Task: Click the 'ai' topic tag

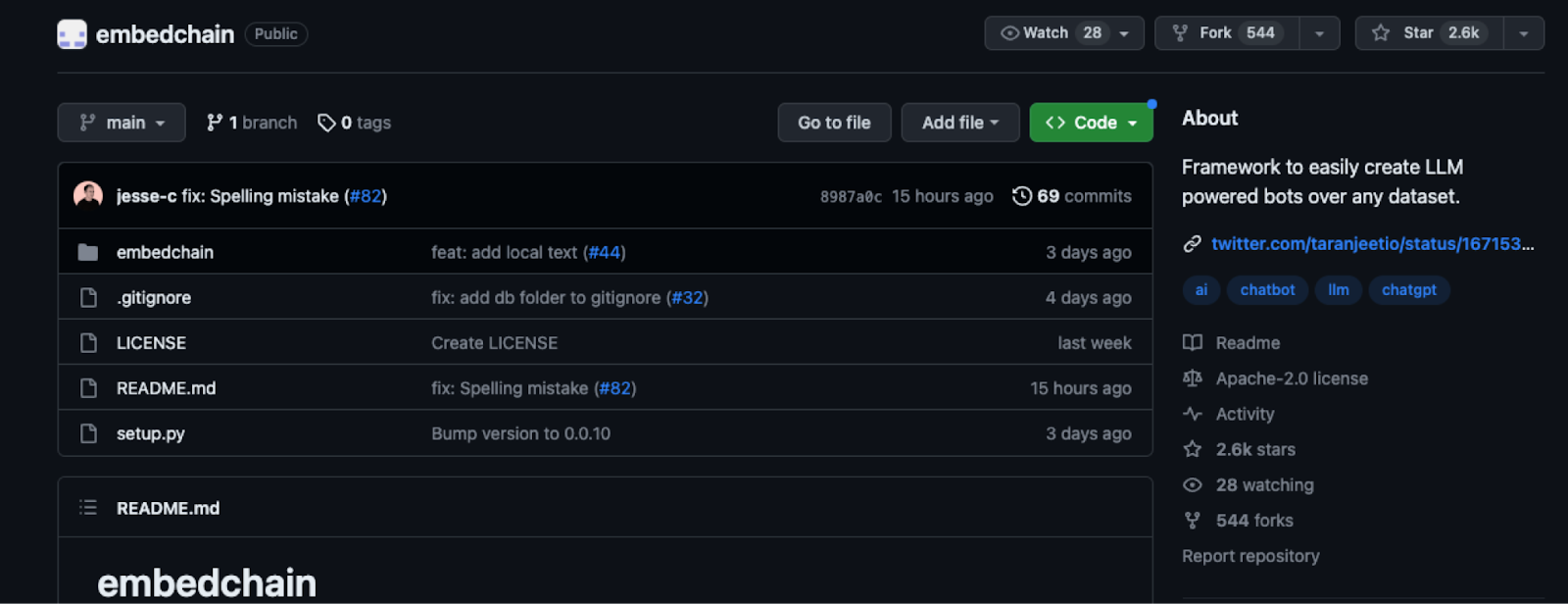Action: coord(1201,290)
